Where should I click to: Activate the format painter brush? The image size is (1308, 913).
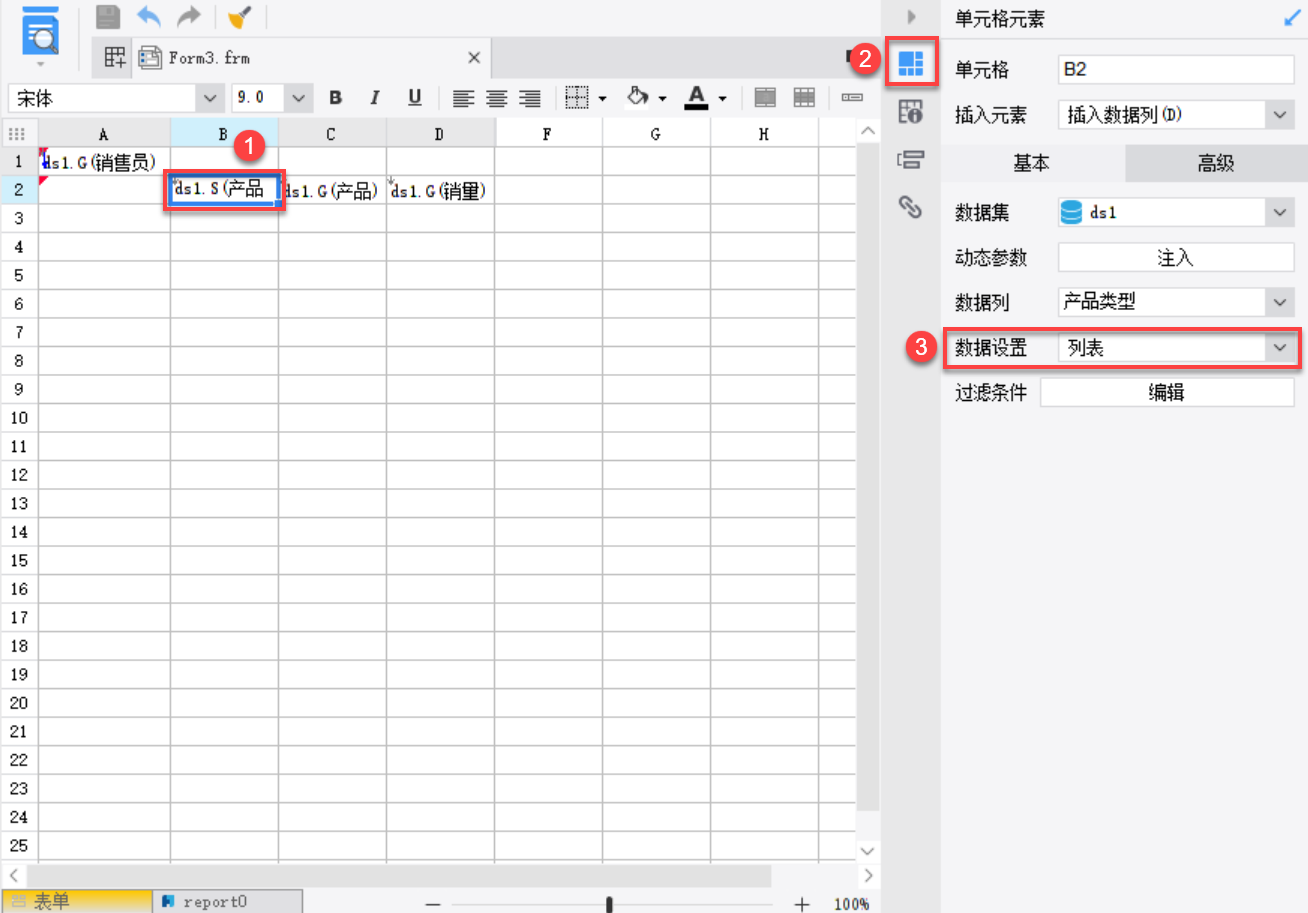[238, 17]
